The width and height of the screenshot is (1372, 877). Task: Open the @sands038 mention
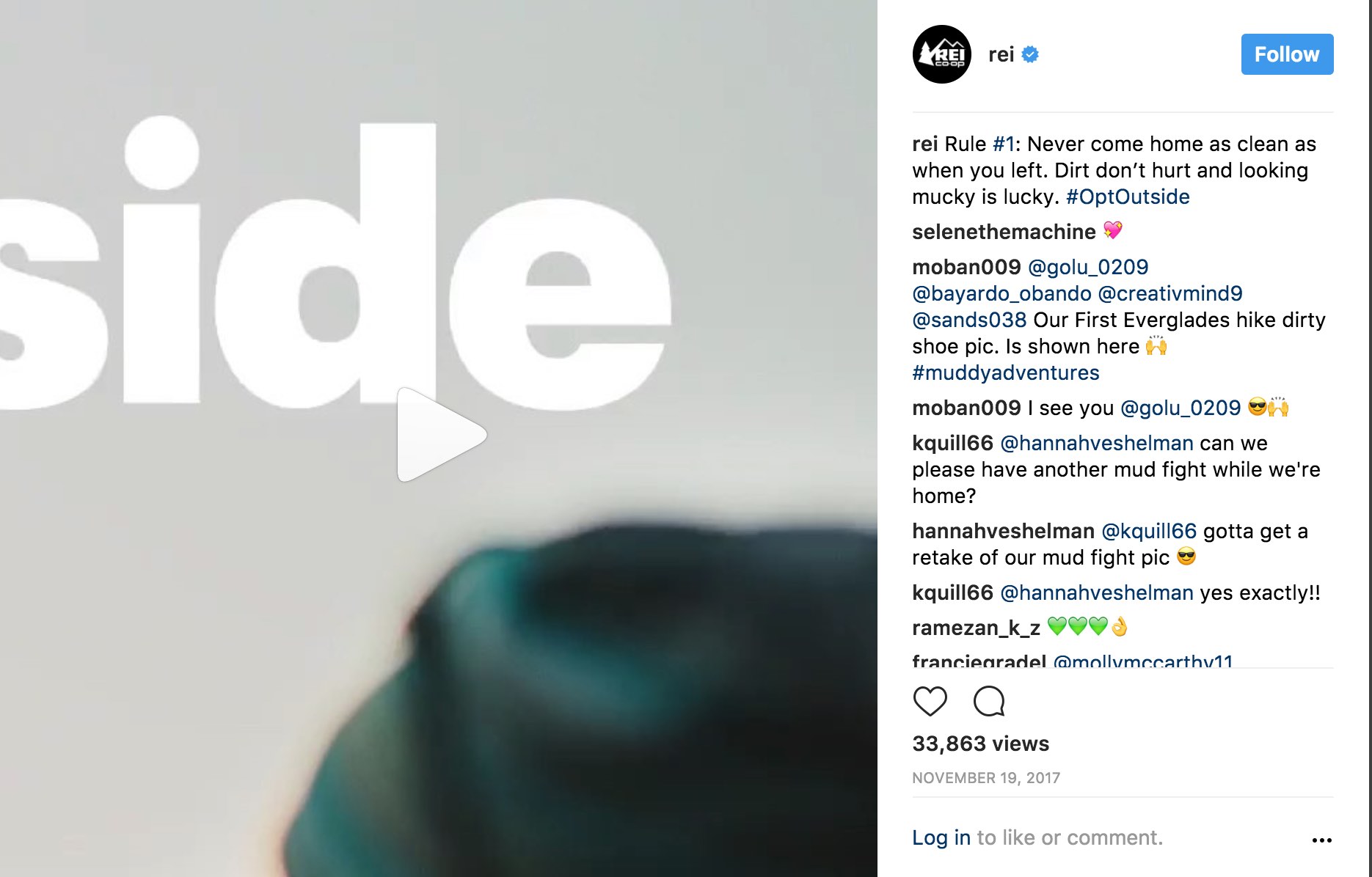coord(969,320)
